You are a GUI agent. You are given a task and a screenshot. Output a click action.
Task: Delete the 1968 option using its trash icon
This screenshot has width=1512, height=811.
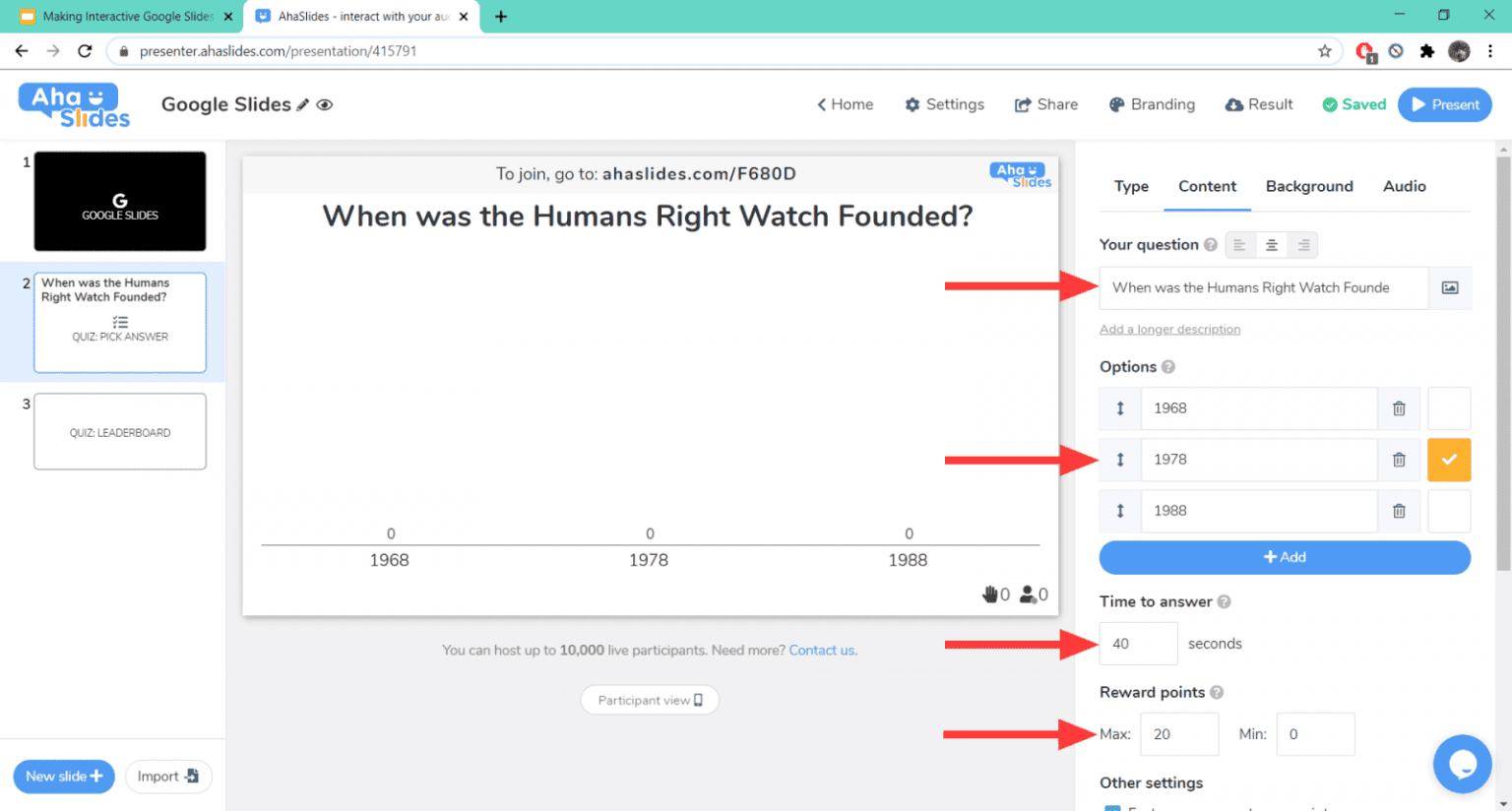click(x=1399, y=408)
